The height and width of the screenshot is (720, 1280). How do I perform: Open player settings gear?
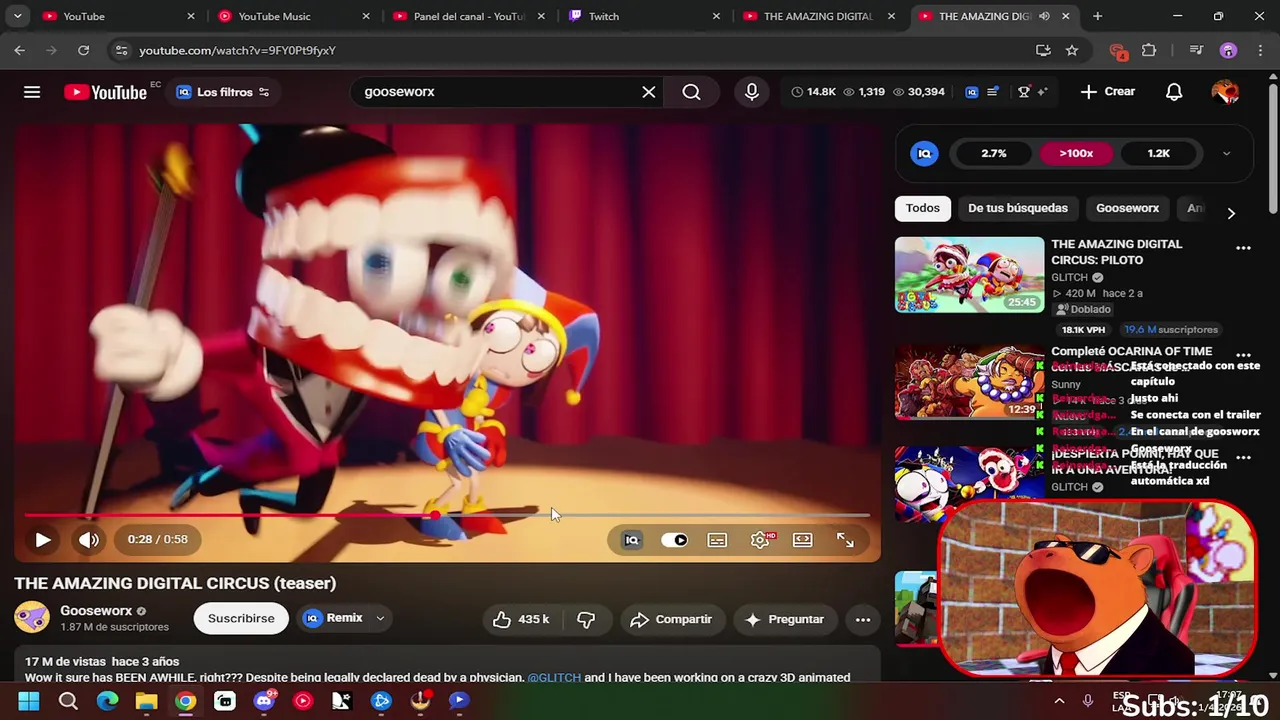pos(760,540)
